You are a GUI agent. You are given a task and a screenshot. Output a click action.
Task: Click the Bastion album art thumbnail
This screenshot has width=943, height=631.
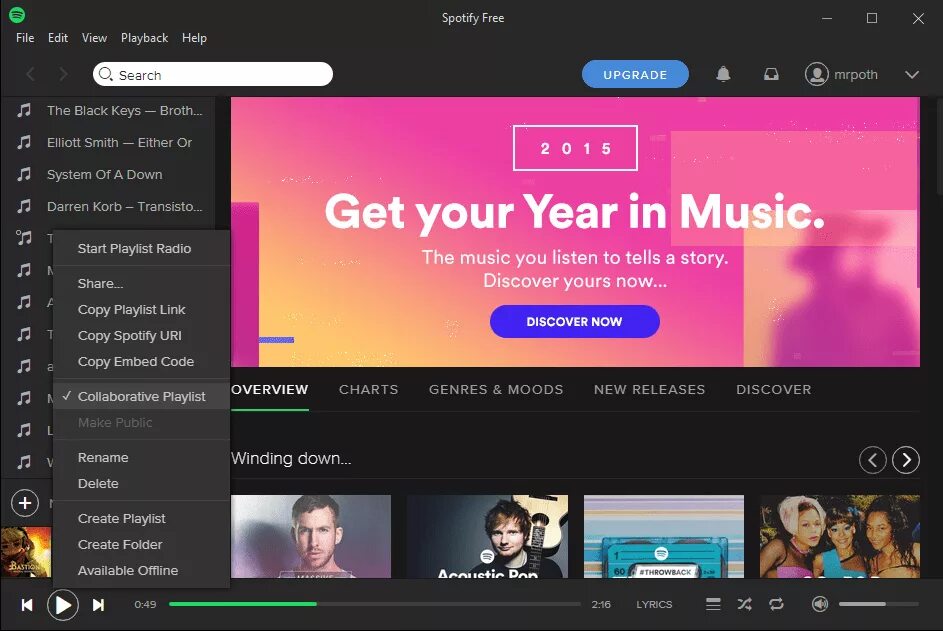pyautogui.click(x=26, y=552)
